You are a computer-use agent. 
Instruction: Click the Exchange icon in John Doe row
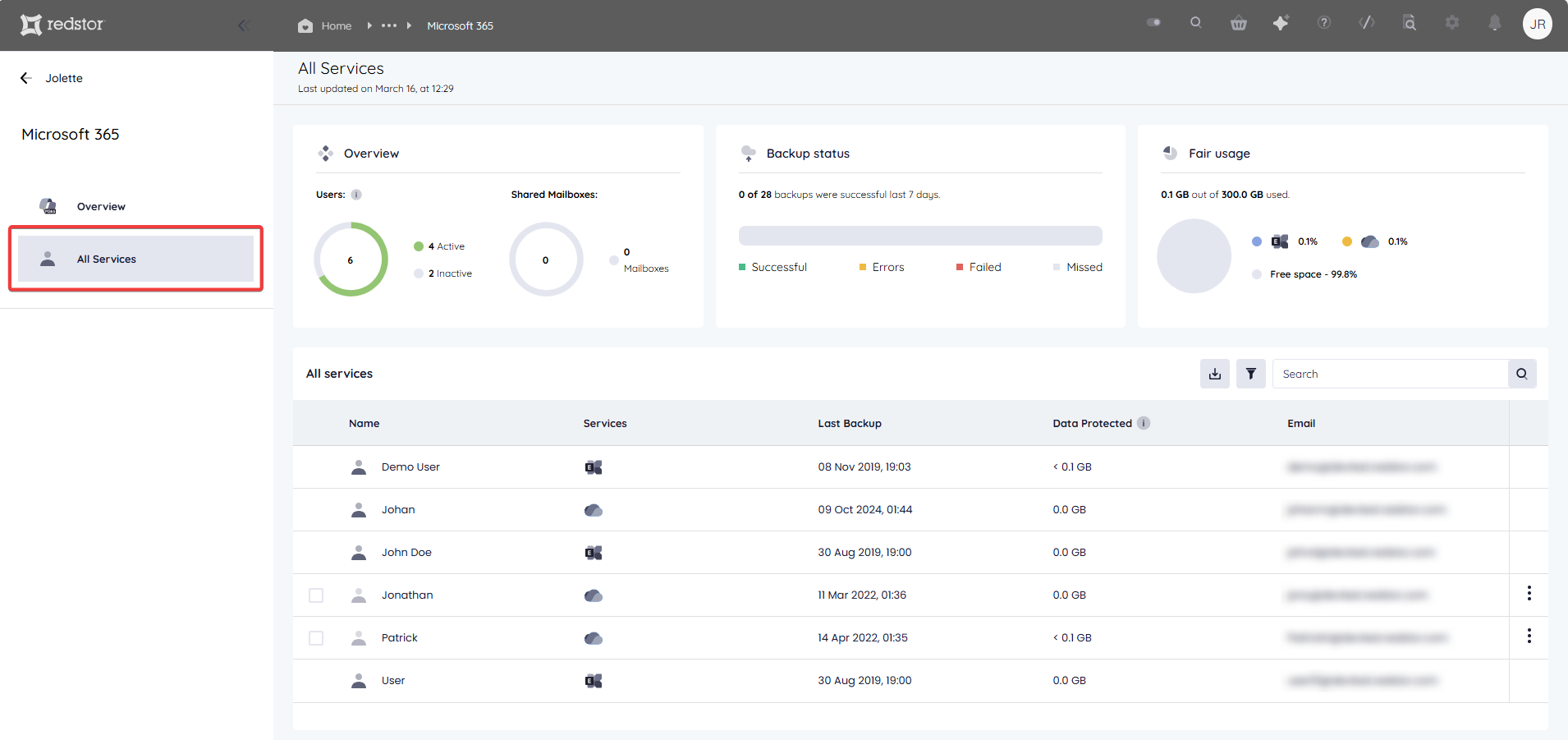(x=594, y=553)
